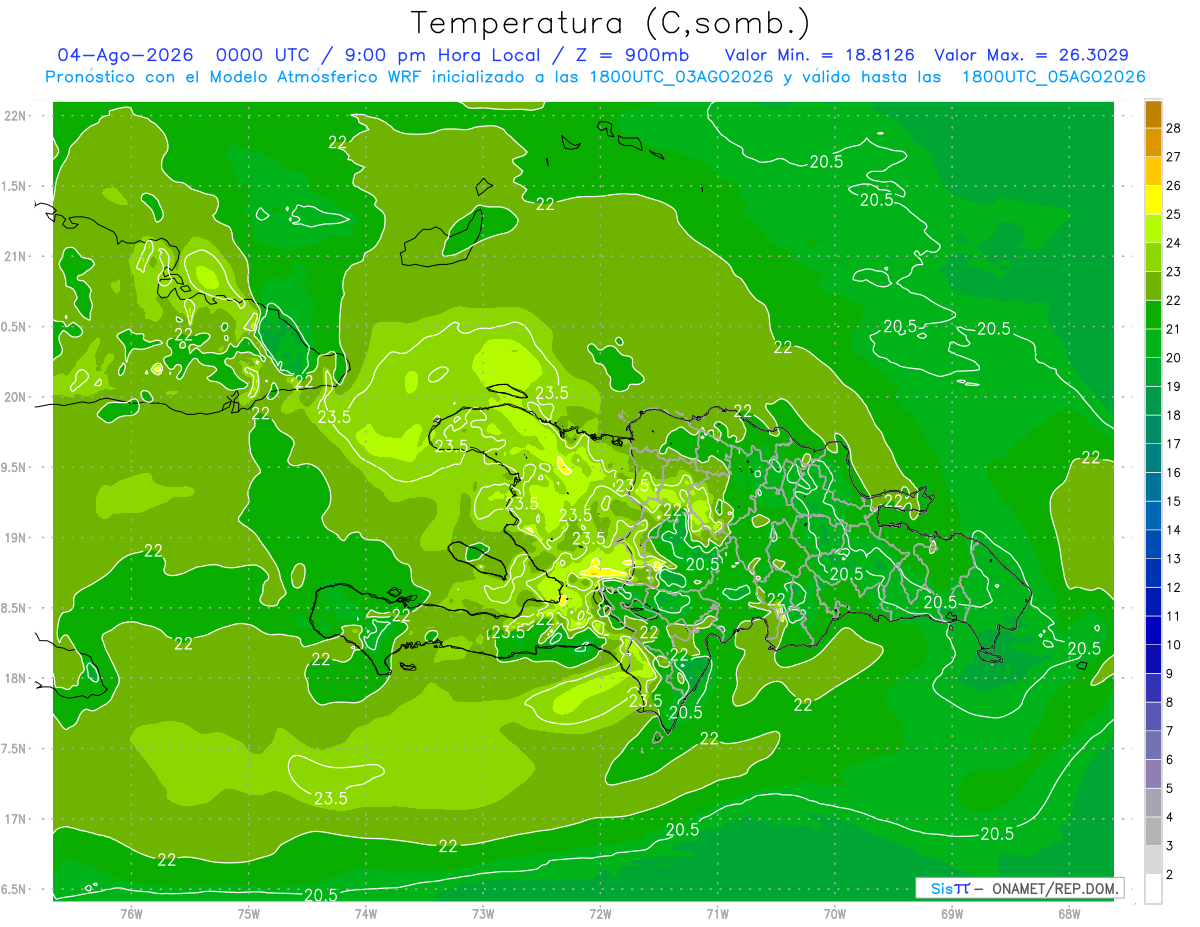Image resolution: width=1200 pixels, height=927 pixels.
Task: Click the color scale label 24
Action: [1174, 243]
